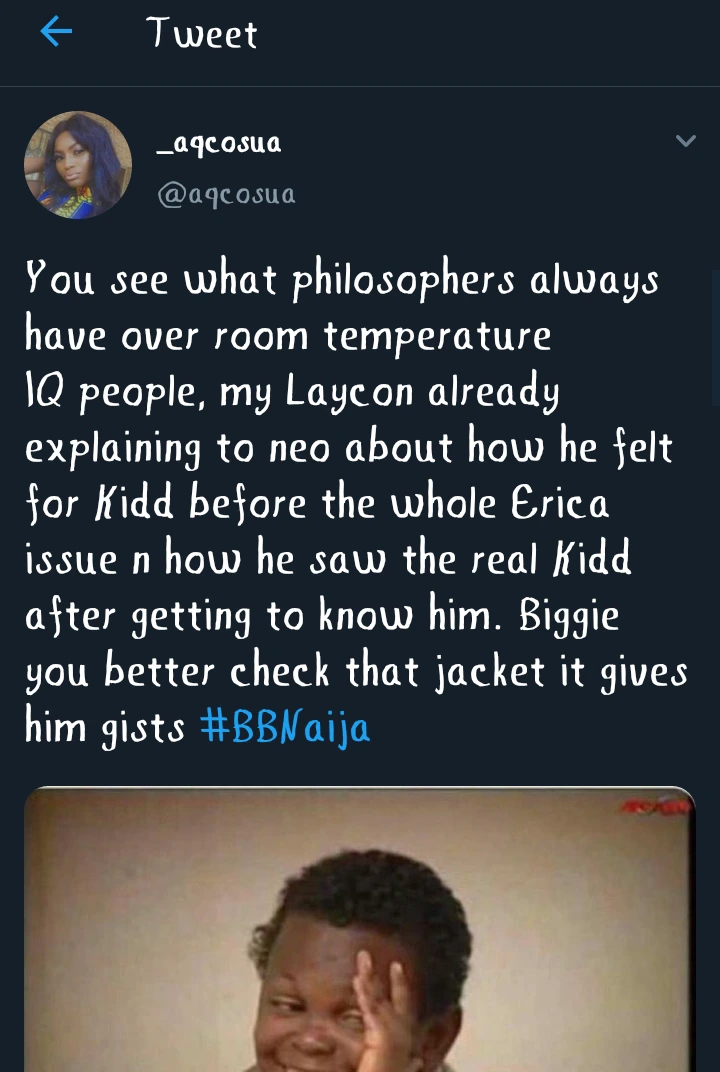Open the _aqcosua profile picture
This screenshot has height=1072, width=720.
coord(77,165)
